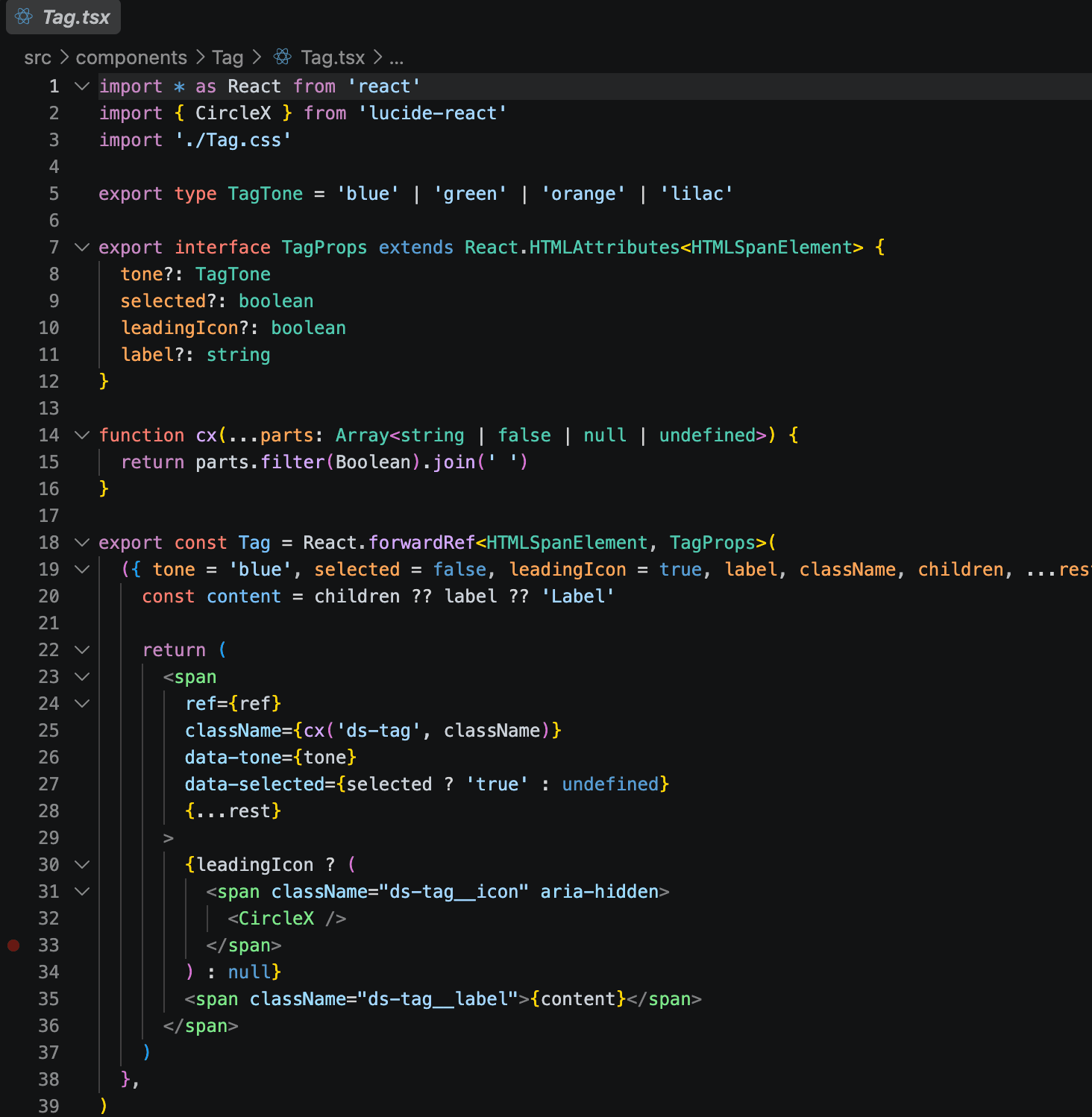Screen dimensions: 1092x1117
Task: Click the label?: property on line 11
Action: click(x=157, y=355)
